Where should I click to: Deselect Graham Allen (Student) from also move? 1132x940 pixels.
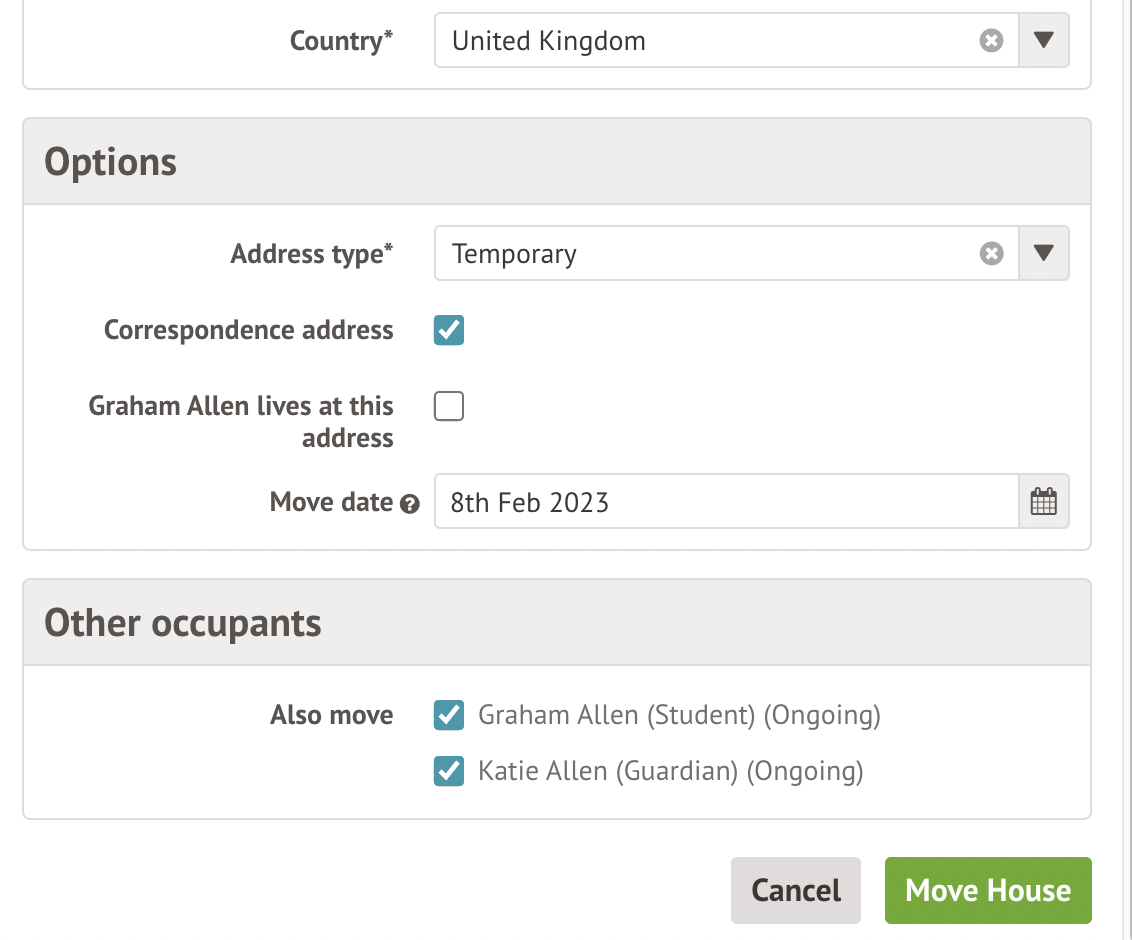click(x=449, y=715)
